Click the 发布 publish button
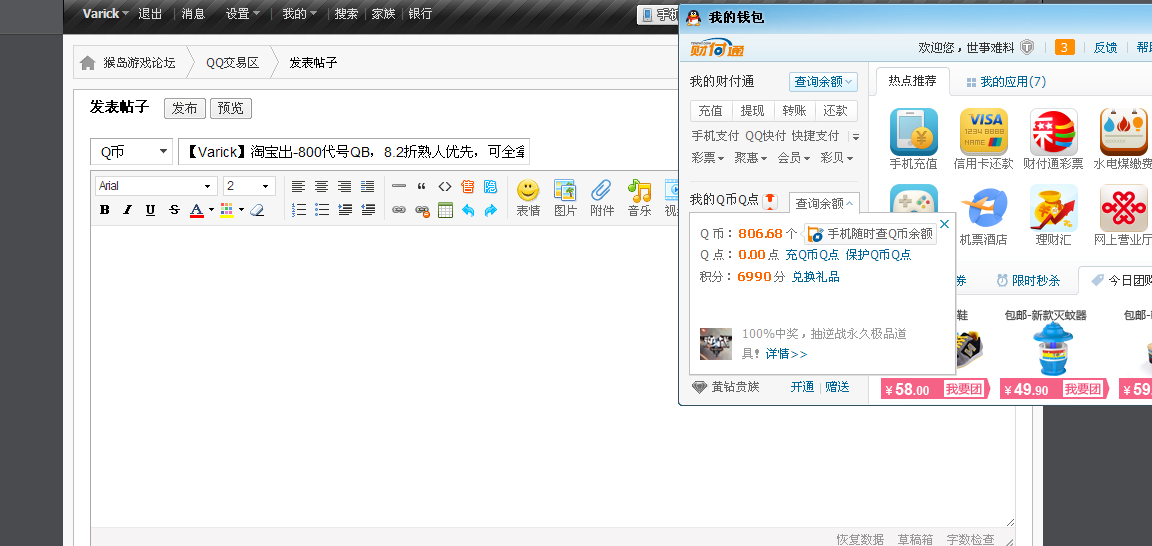 point(184,108)
